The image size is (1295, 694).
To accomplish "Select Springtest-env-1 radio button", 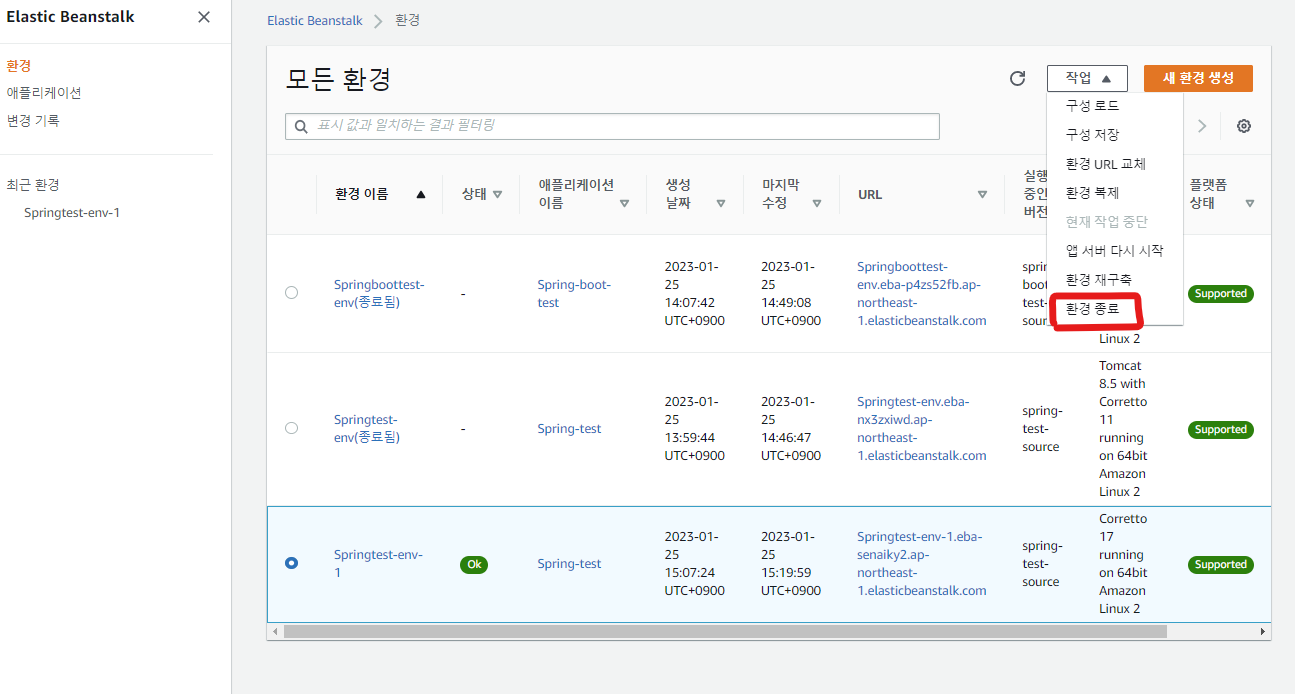I will pyautogui.click(x=291, y=564).
